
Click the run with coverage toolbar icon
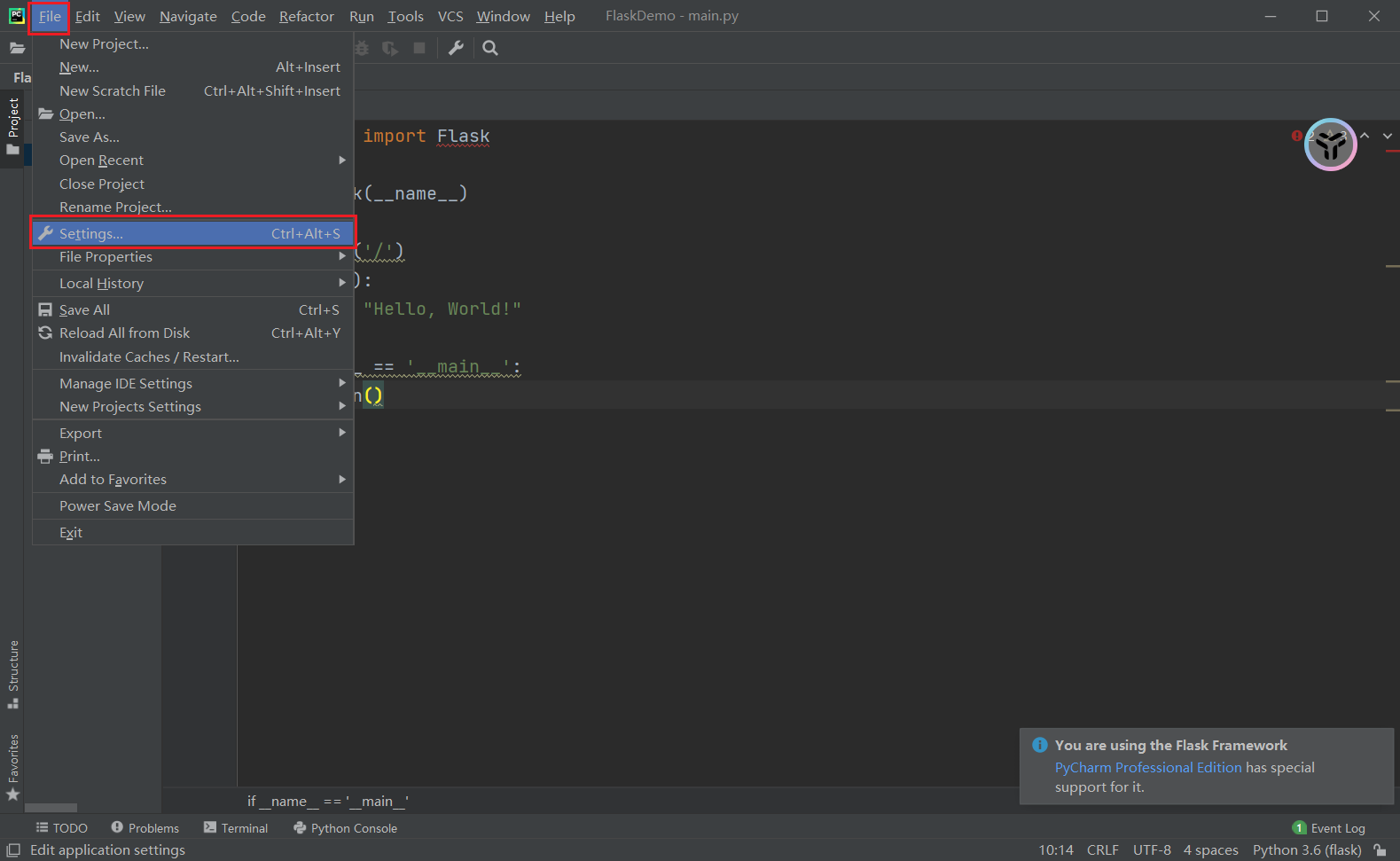click(x=390, y=48)
